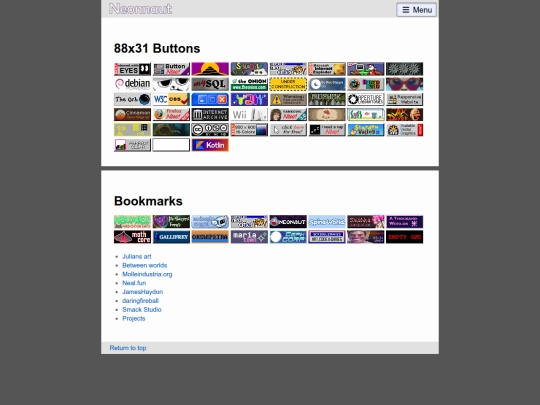Click the Creative Commons license badge
The width and height of the screenshot is (540, 405).
(x=210, y=130)
